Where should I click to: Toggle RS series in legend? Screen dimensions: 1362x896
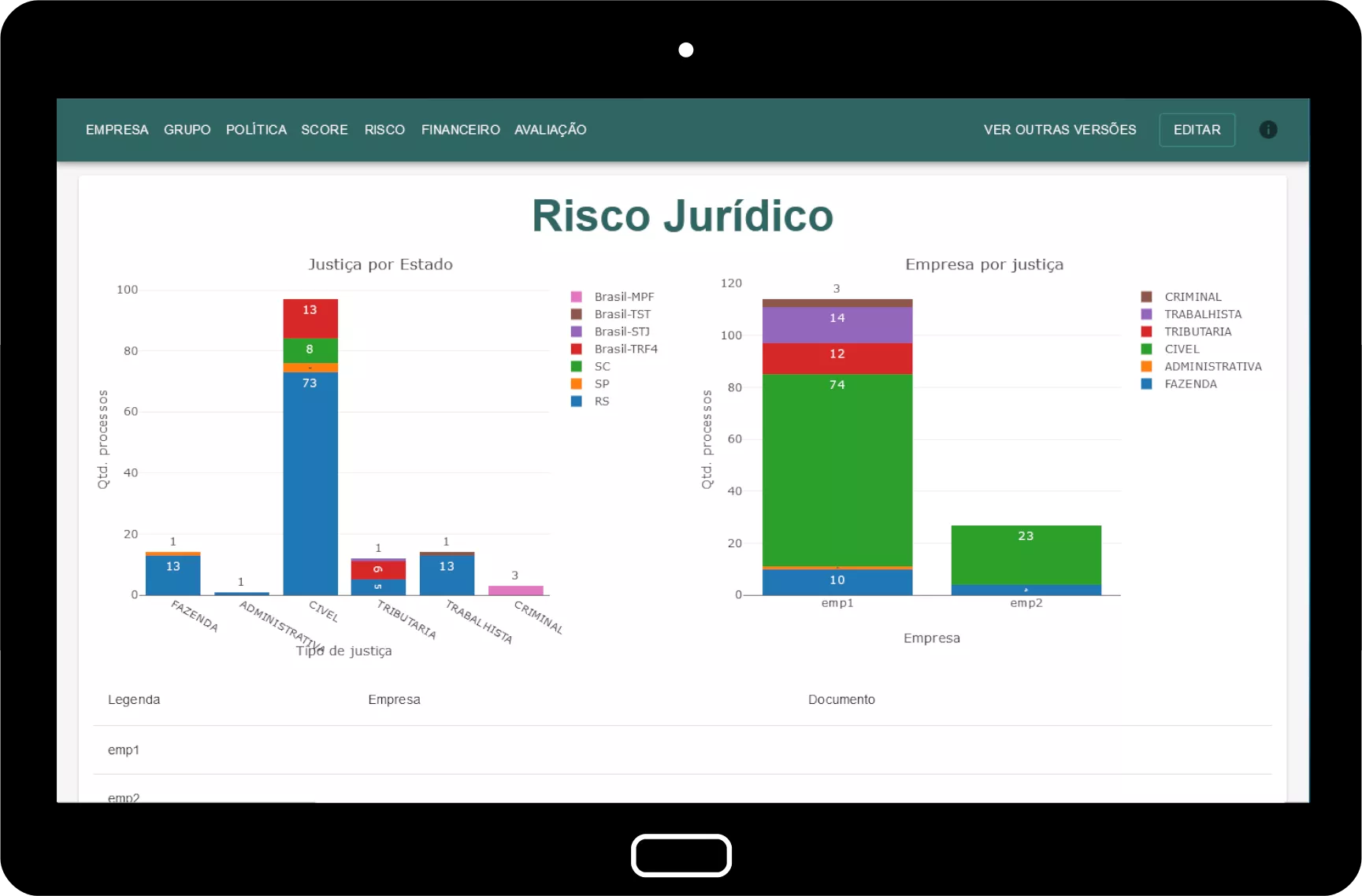coord(591,401)
